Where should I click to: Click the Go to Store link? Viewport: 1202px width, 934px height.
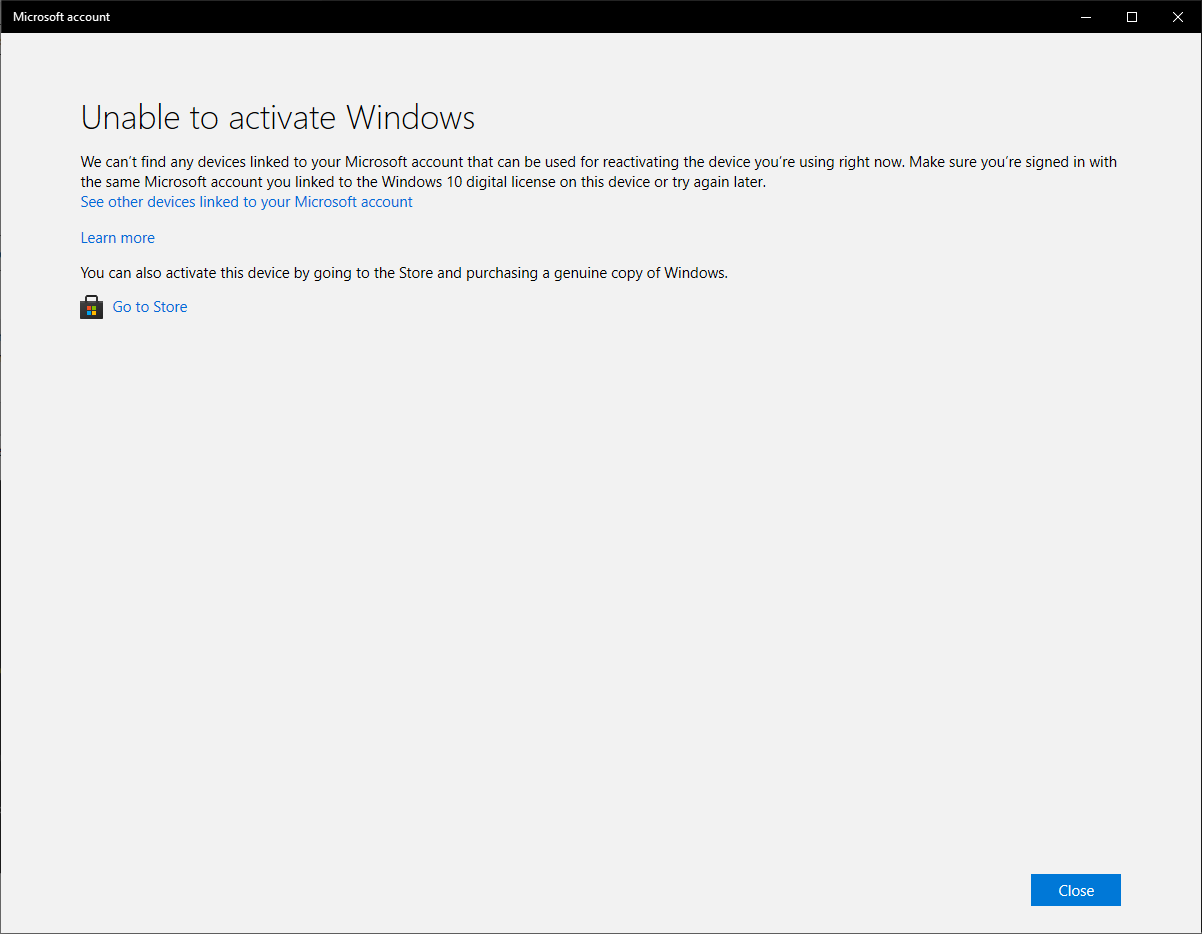tap(150, 307)
